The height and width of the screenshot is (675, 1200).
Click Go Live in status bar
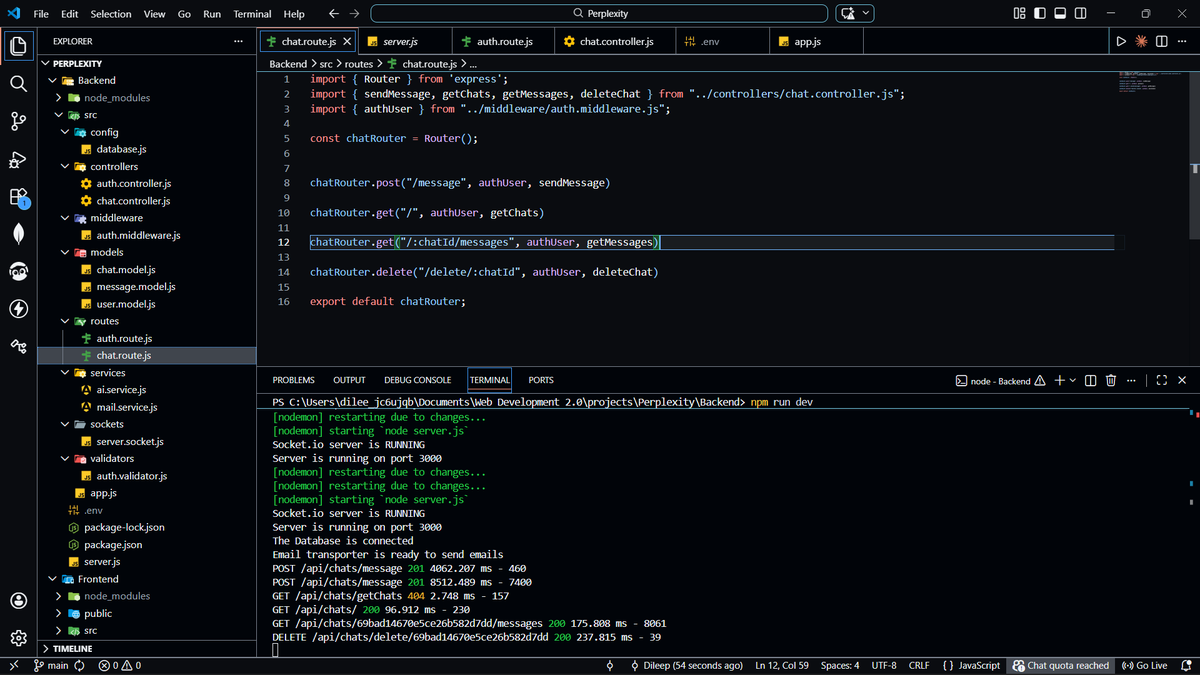[x=1145, y=665]
